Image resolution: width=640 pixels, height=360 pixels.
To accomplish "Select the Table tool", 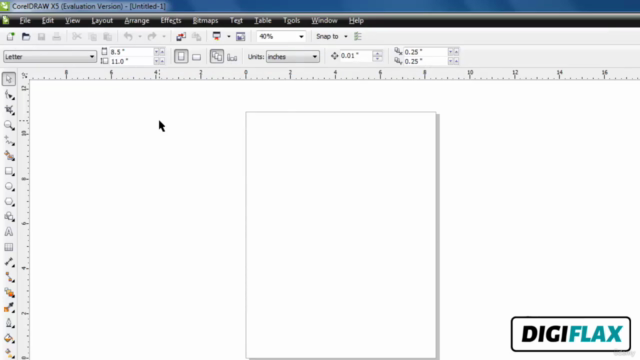I will coord(9,247).
